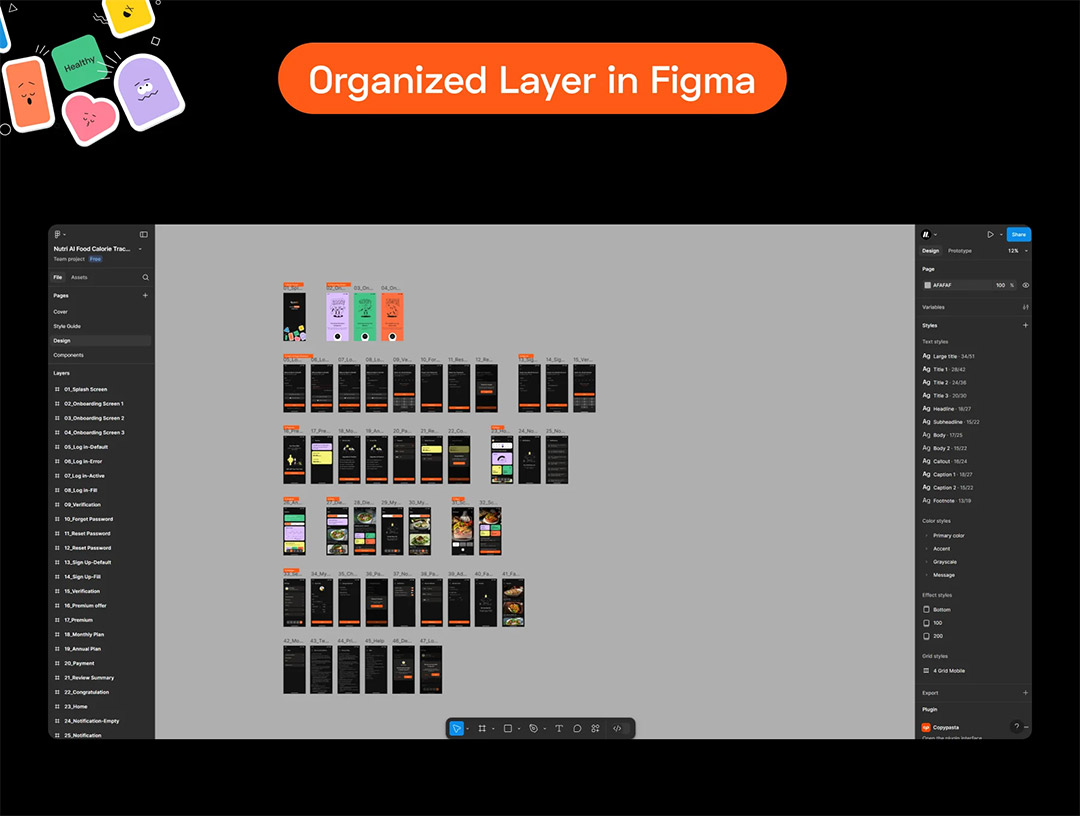
Task: Select the Comment tool
Action: click(x=577, y=729)
